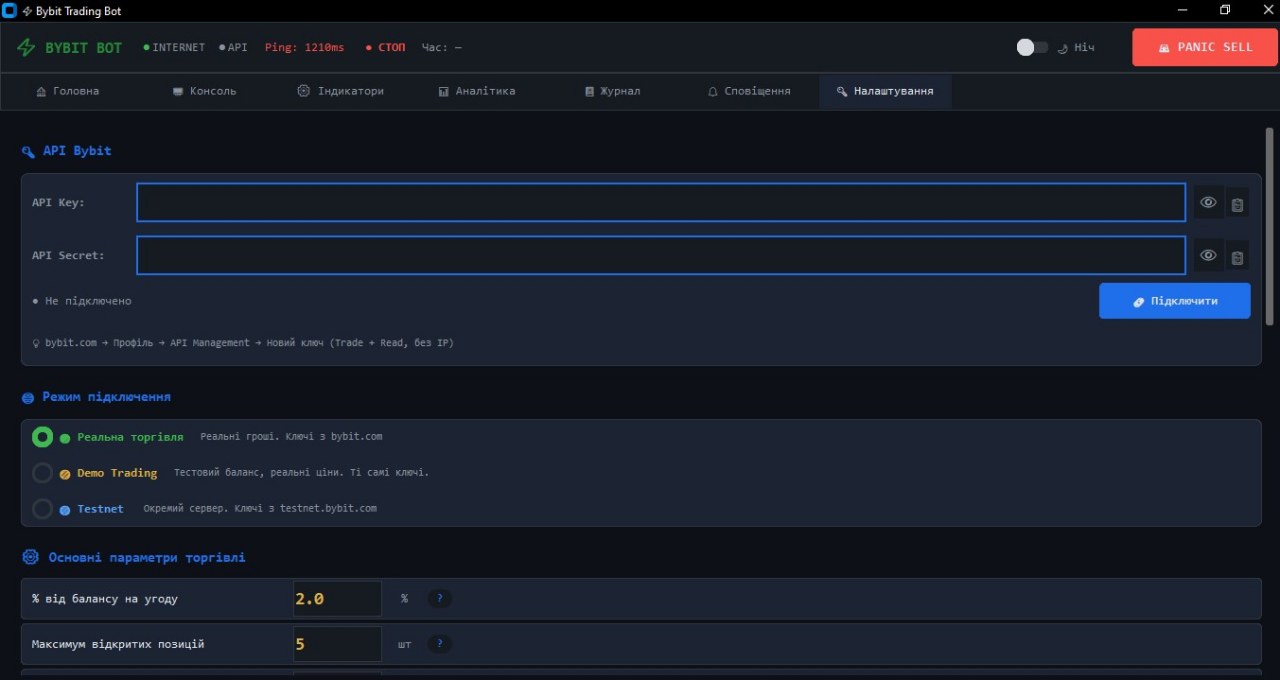Focus the API Secret input field

pyautogui.click(x=661, y=256)
